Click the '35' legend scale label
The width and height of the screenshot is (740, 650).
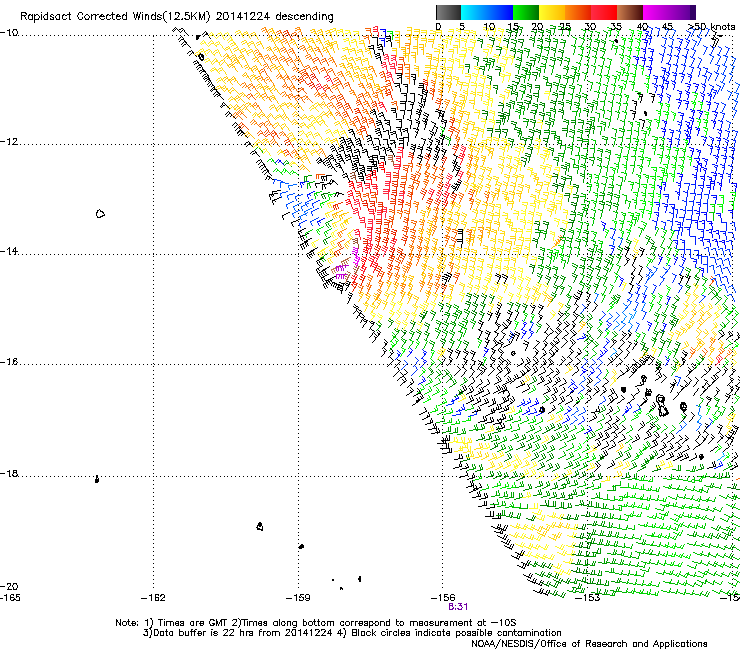[x=616, y=26]
